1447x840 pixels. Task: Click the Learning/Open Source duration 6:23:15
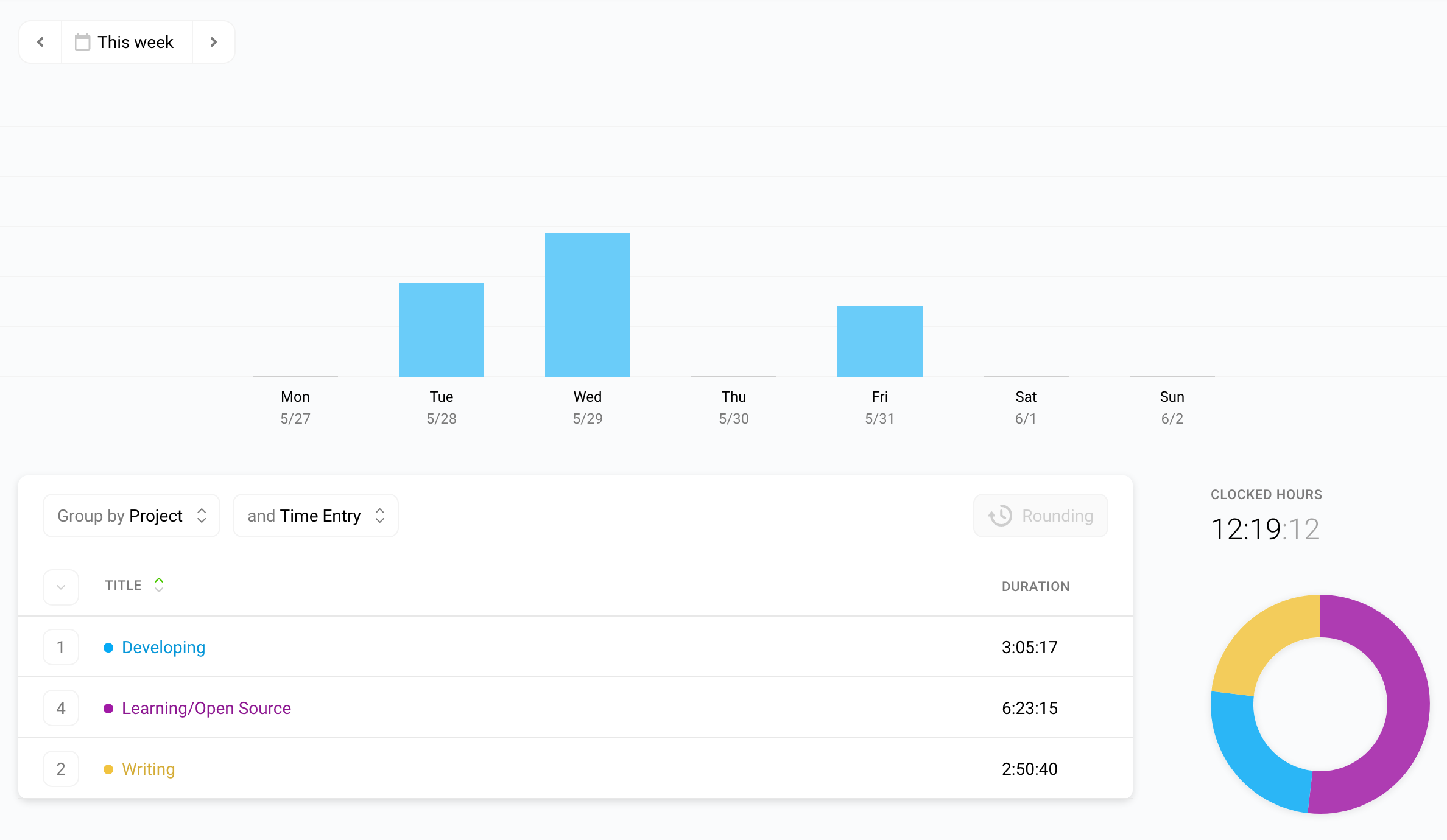pyautogui.click(x=1030, y=708)
